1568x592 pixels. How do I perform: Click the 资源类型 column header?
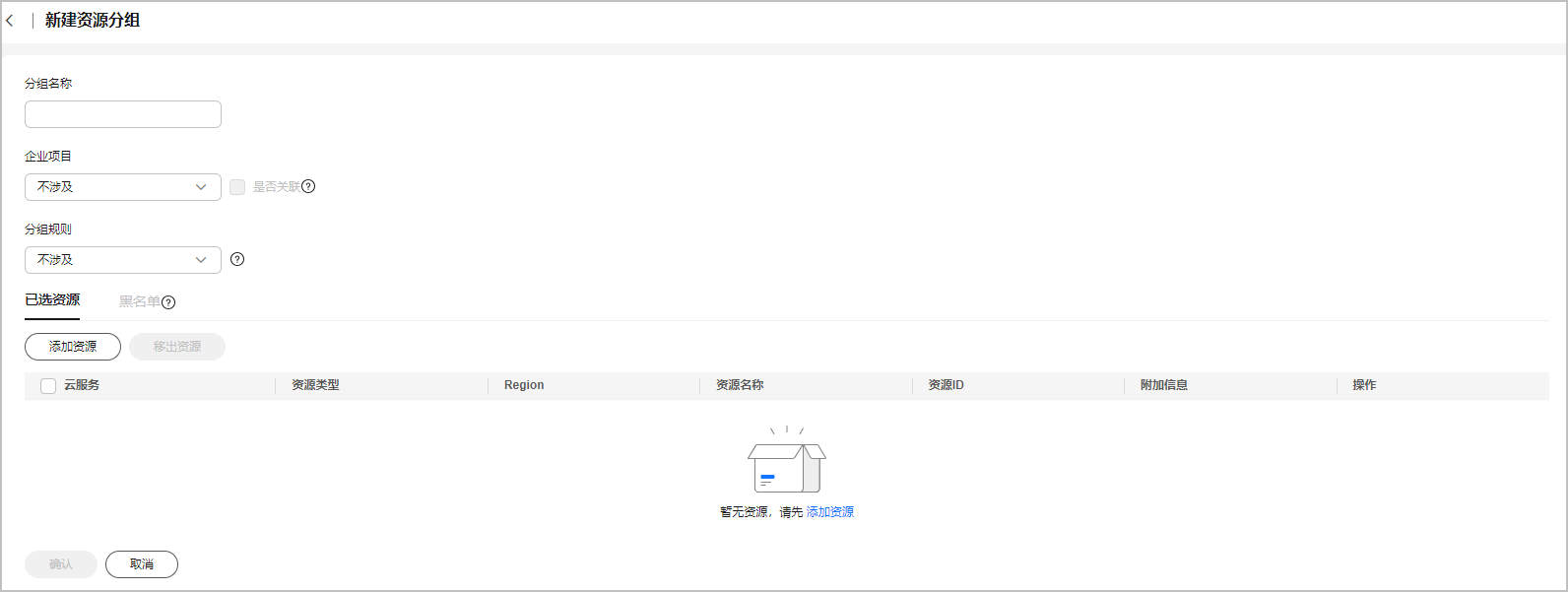pos(315,385)
